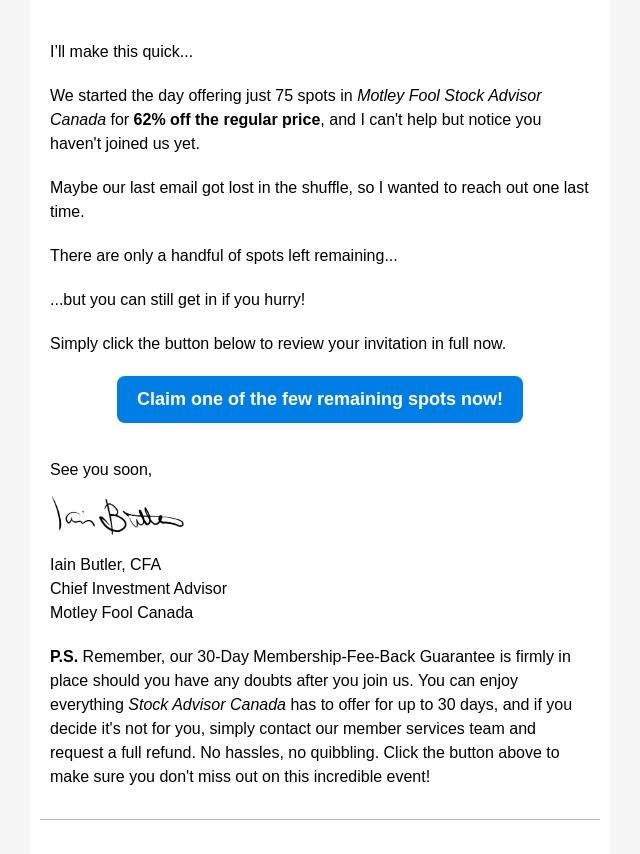Viewport: 640px width, 854px height.
Task: Click the horizontal divider line below the P.S.
Action: click(320, 820)
